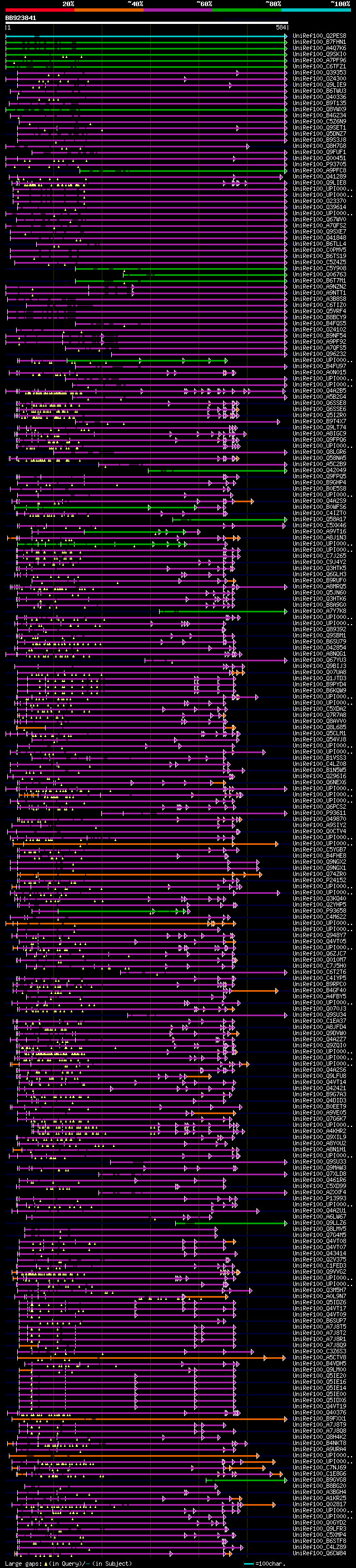Image resolution: width=356 pixels, height=1568 pixels.
Task: Click the purple ~60% identity legend segment
Action: click(x=179, y=10)
